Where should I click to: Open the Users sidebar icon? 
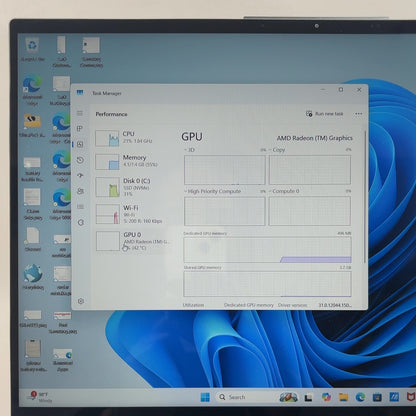(80, 191)
